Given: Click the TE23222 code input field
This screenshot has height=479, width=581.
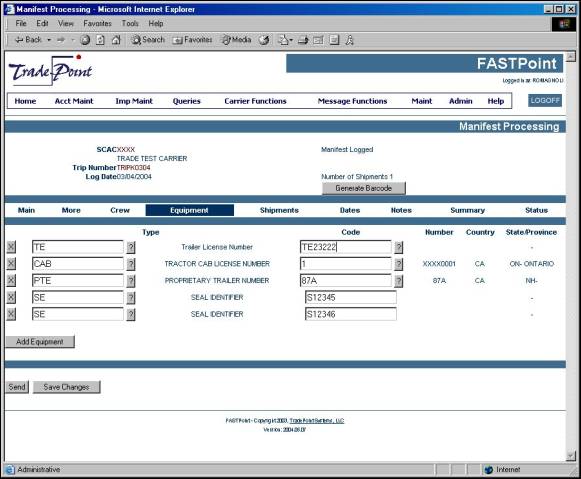Looking at the screenshot, I should point(345,247).
